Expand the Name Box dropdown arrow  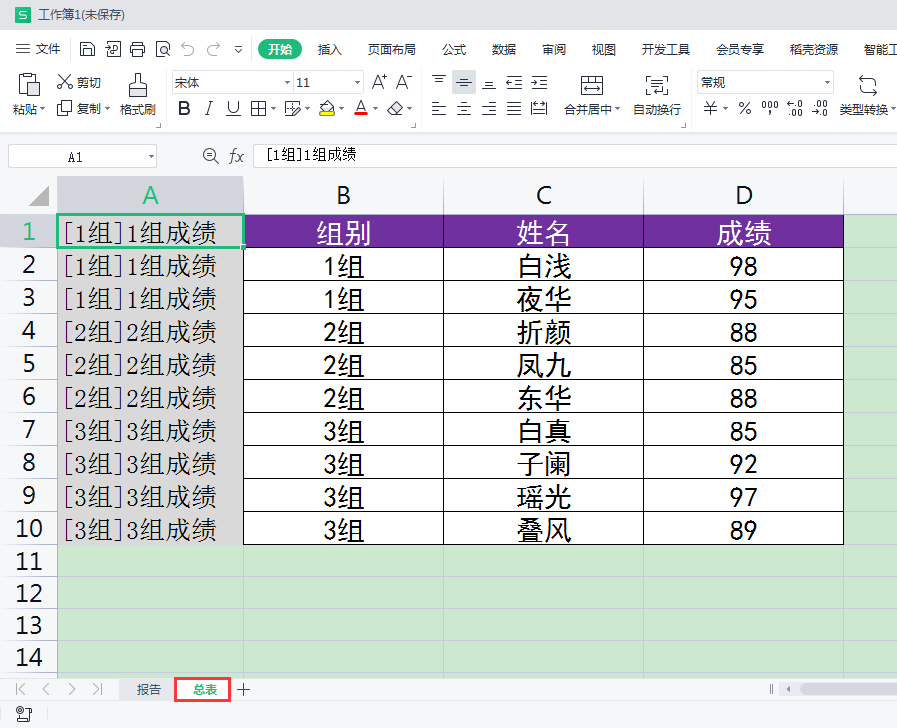point(151,156)
